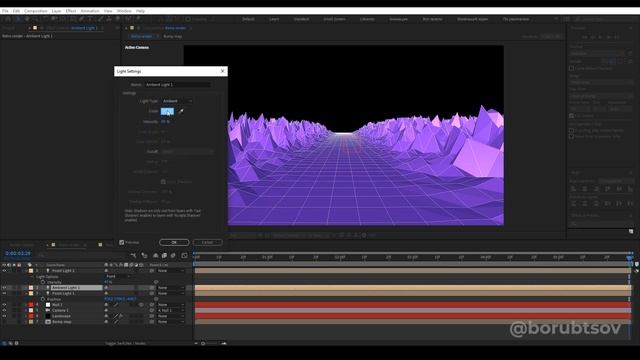
Task: Click the Landscape layer bar in timeline
Action: click(x=413, y=316)
